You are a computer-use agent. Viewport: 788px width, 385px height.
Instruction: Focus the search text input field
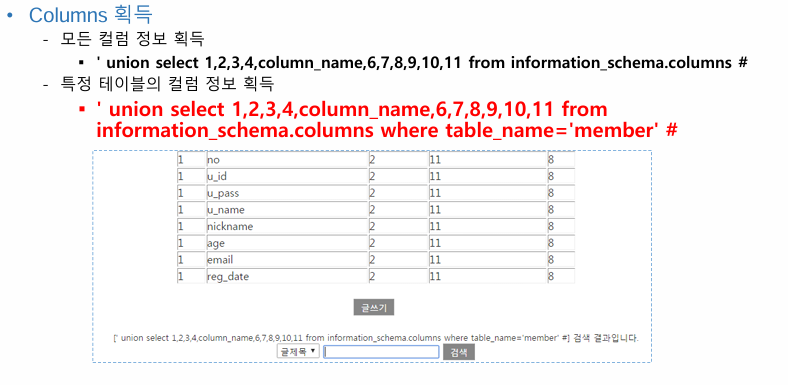coord(381,352)
